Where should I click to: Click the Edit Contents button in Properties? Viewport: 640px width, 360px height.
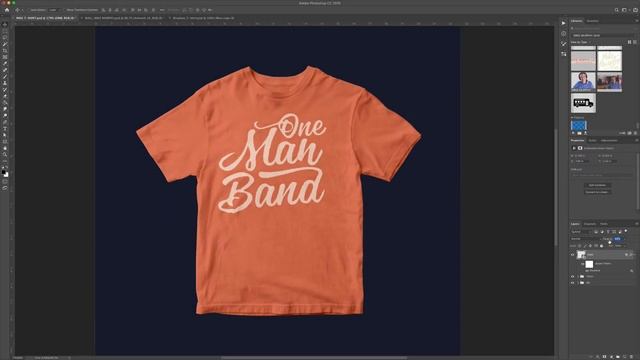[598, 185]
